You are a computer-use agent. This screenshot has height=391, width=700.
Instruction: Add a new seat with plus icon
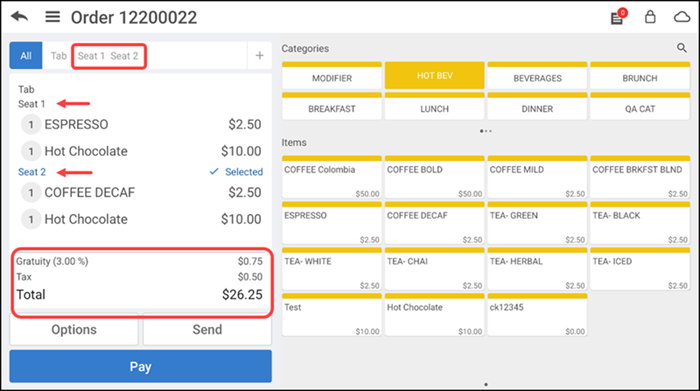tap(259, 55)
